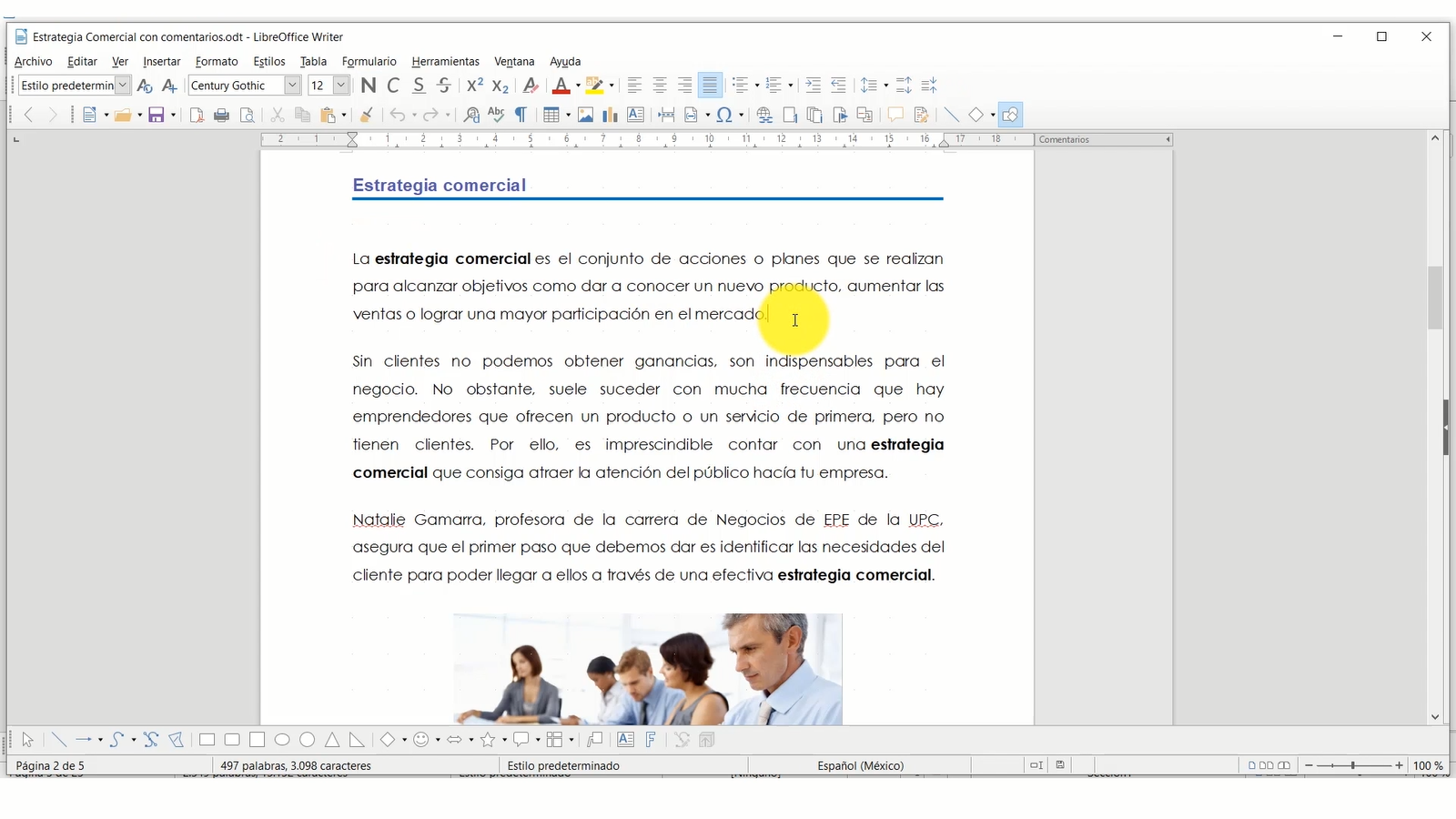Image resolution: width=1456 pixels, height=819 pixels.
Task: Open the Archivo menu
Action: pyautogui.click(x=34, y=61)
